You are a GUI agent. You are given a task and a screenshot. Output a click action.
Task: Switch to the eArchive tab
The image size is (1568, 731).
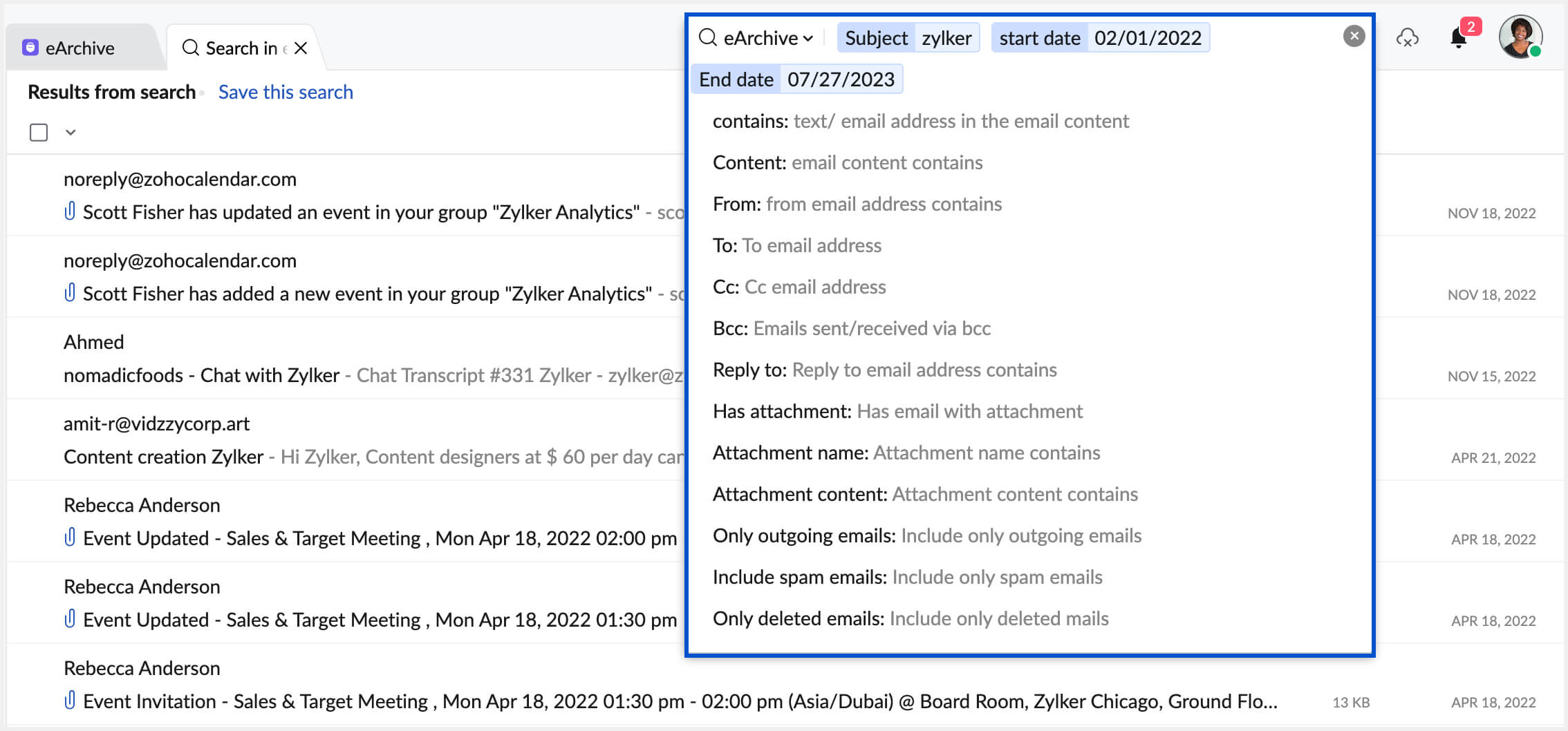click(80, 48)
